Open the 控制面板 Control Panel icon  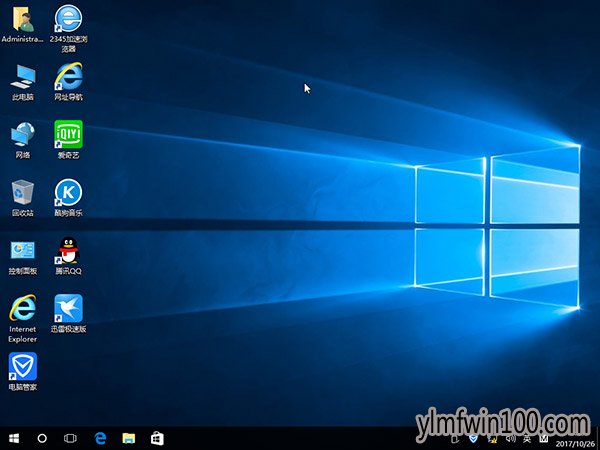coord(23,258)
